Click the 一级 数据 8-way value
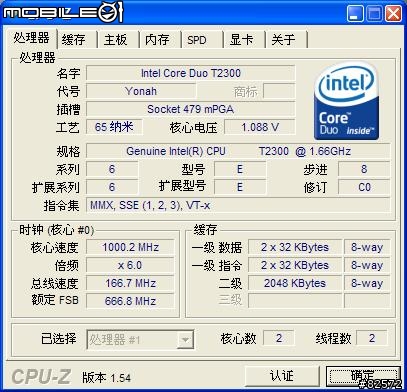 pos(367,247)
